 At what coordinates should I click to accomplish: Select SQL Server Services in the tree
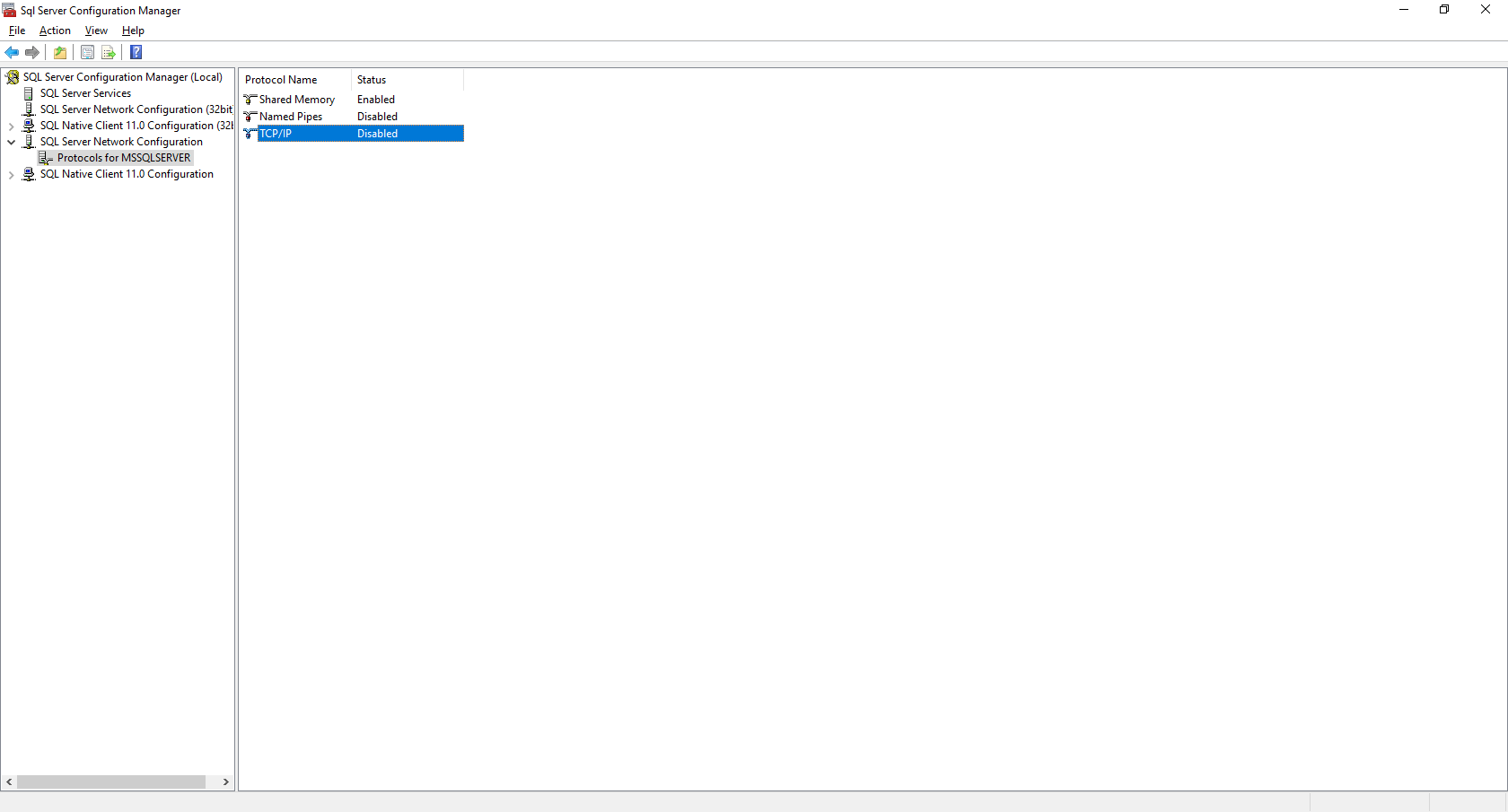(85, 93)
